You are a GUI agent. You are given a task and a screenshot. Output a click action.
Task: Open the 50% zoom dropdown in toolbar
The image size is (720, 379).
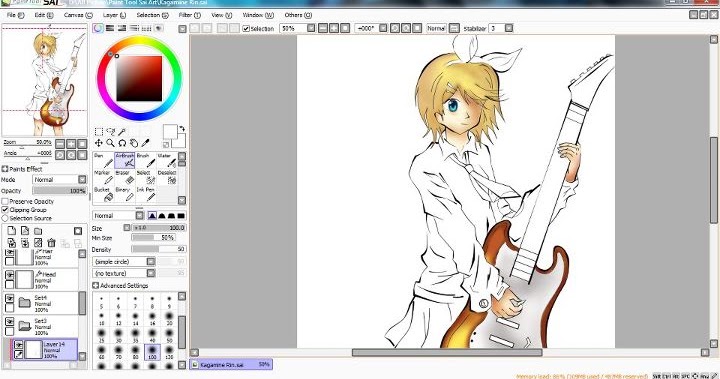coord(311,28)
